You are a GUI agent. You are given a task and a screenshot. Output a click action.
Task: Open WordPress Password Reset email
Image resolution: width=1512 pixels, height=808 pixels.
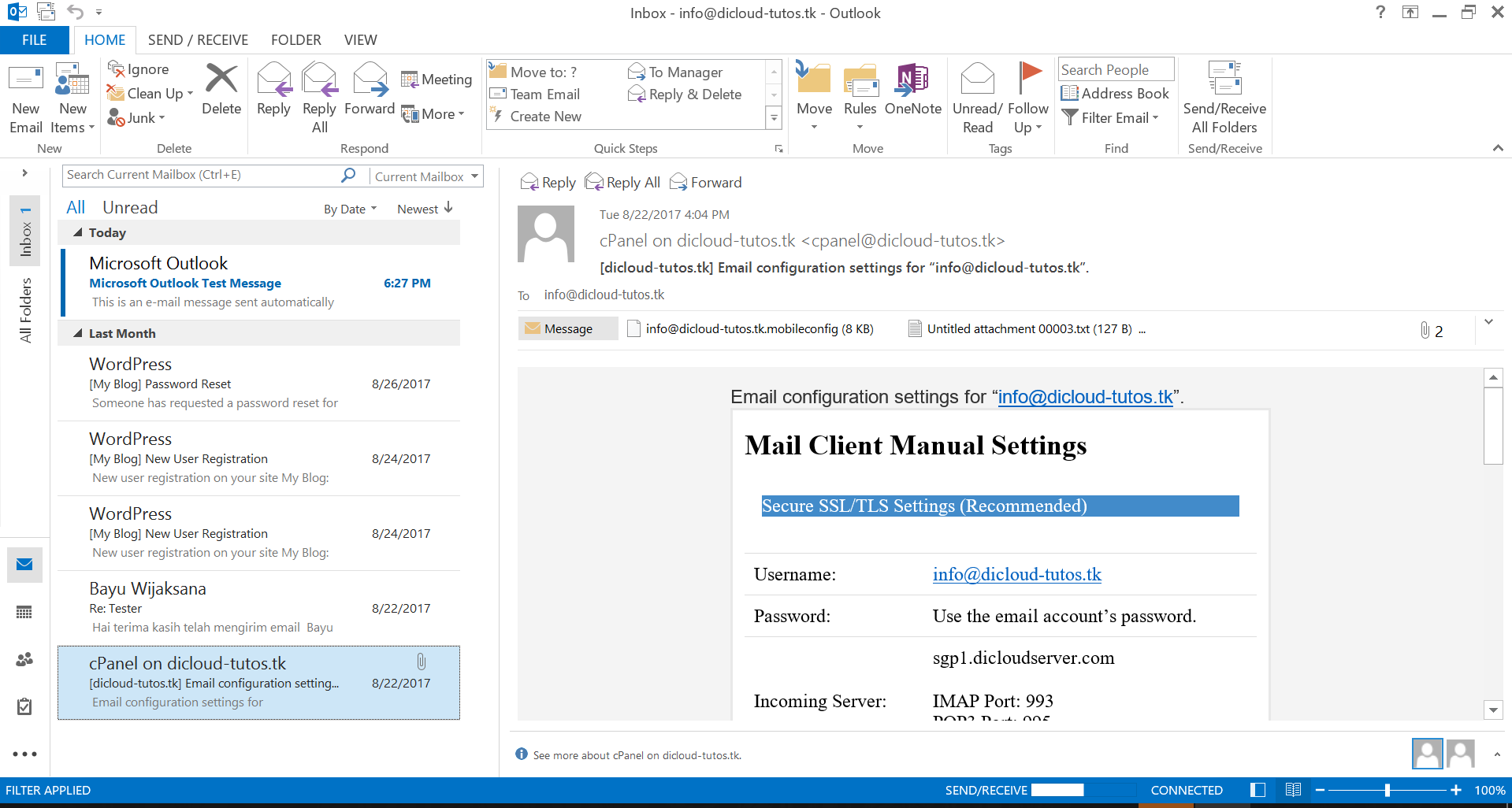coord(258,384)
